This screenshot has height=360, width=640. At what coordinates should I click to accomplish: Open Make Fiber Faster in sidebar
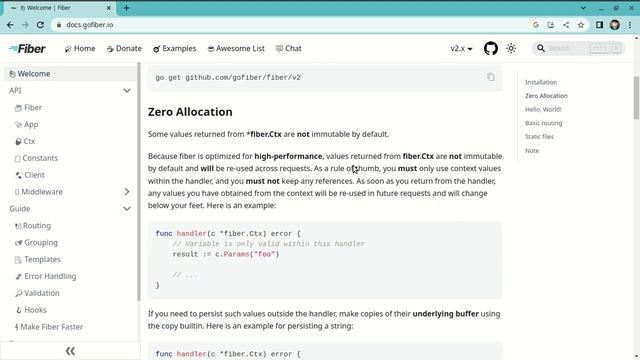coord(49,327)
